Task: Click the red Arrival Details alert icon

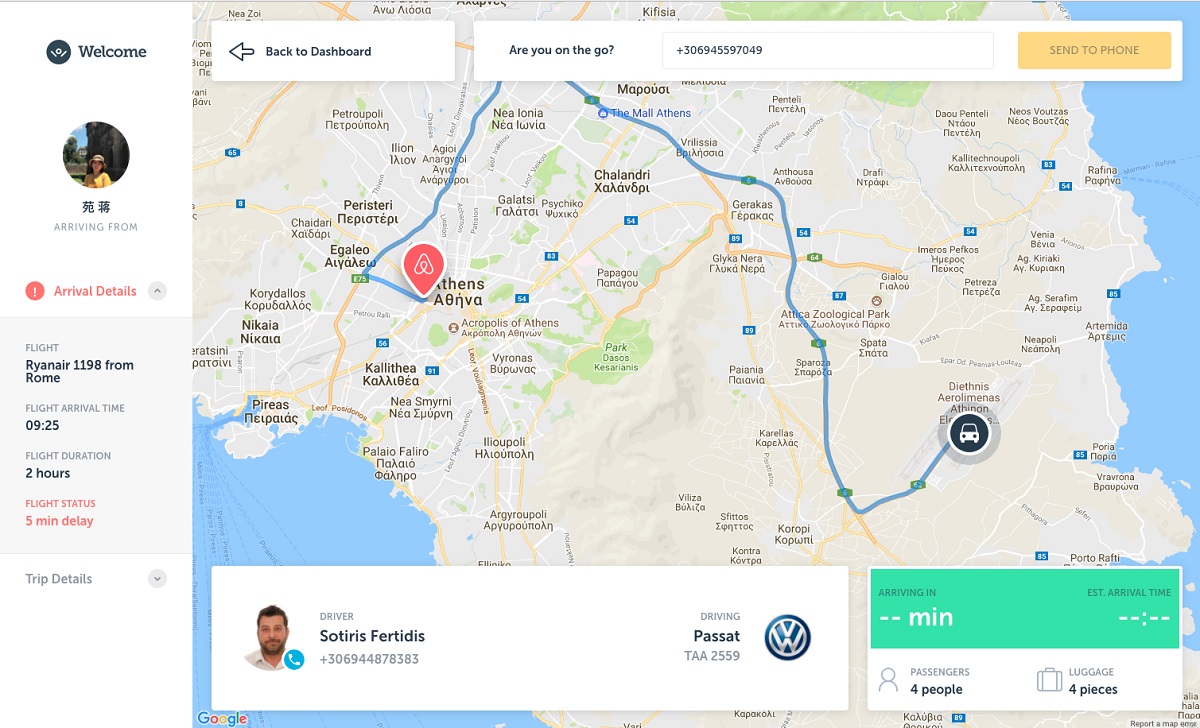Action: [35, 291]
